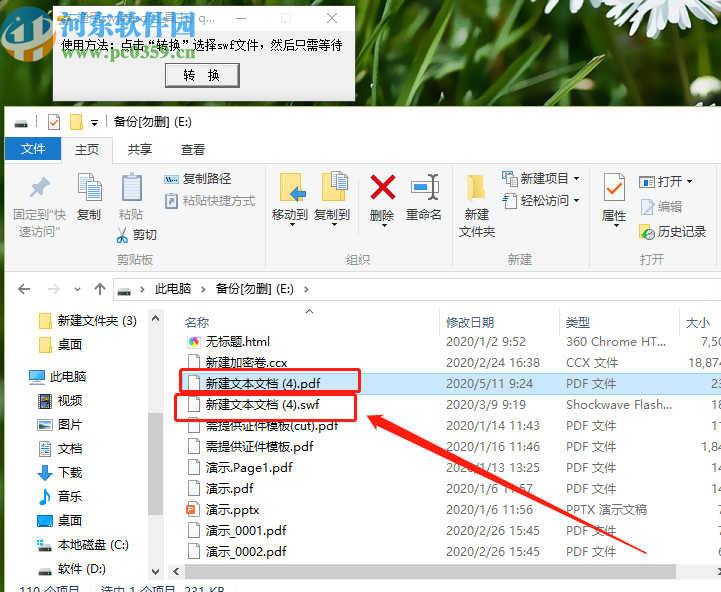Screen dimensions: 721x592
Task: Click the quick access properties checkmark icon
Action: [x=54, y=122]
